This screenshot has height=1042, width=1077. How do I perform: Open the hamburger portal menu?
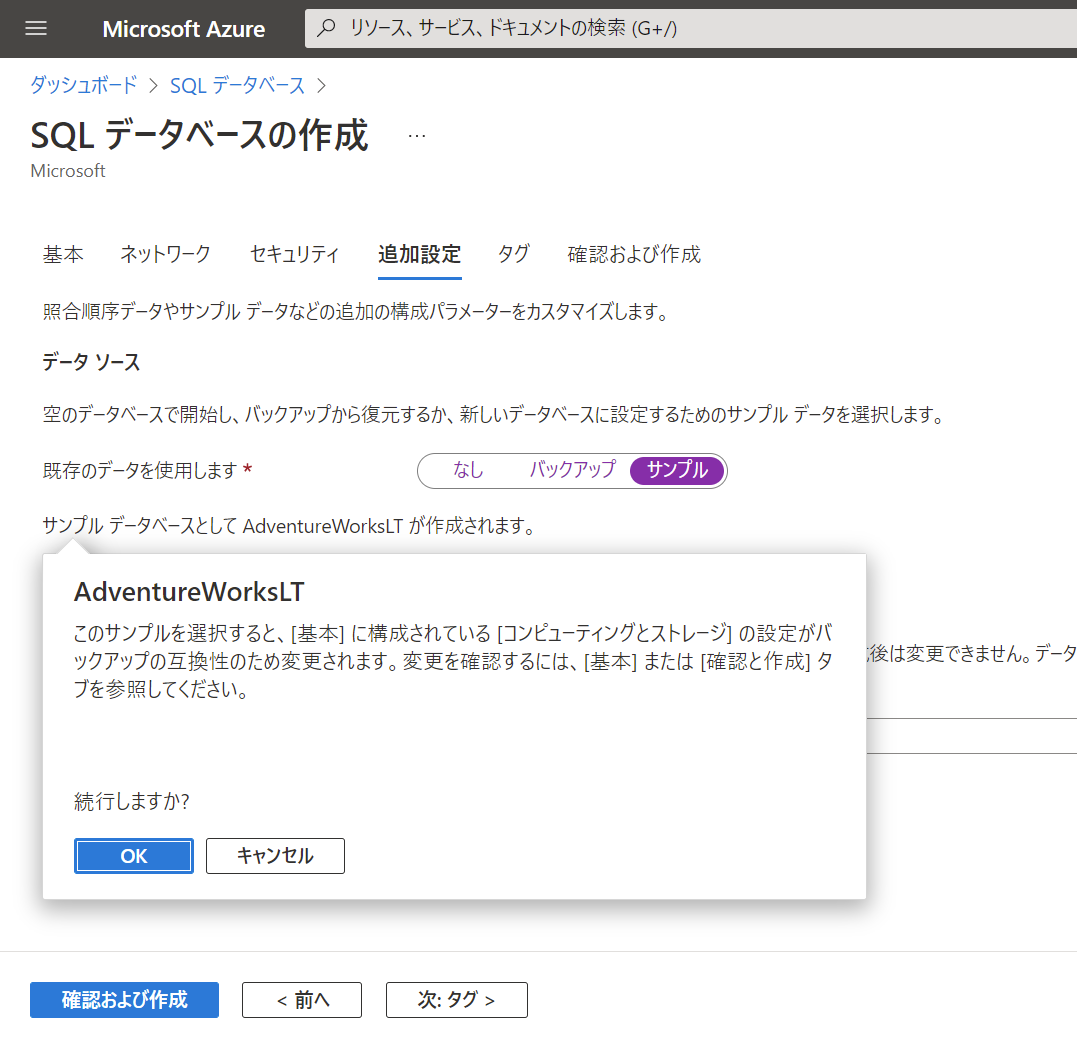[36, 28]
